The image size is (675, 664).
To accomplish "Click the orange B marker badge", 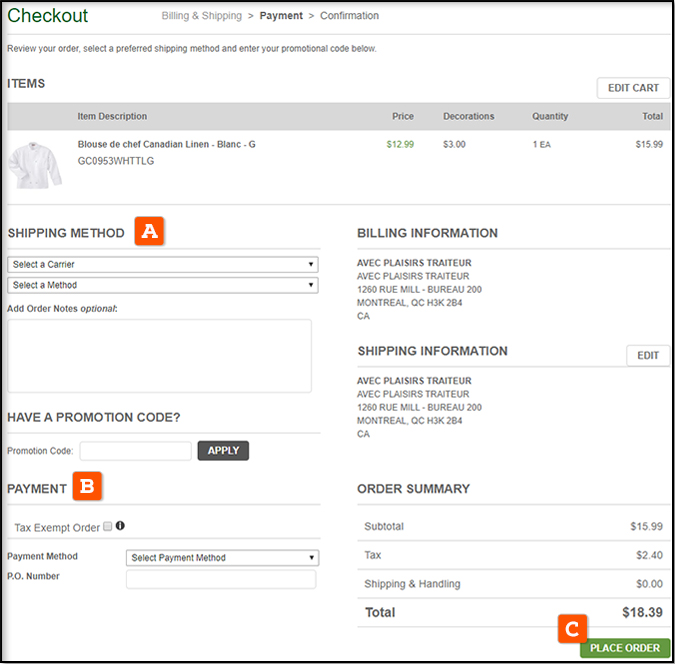I will tap(87, 487).
